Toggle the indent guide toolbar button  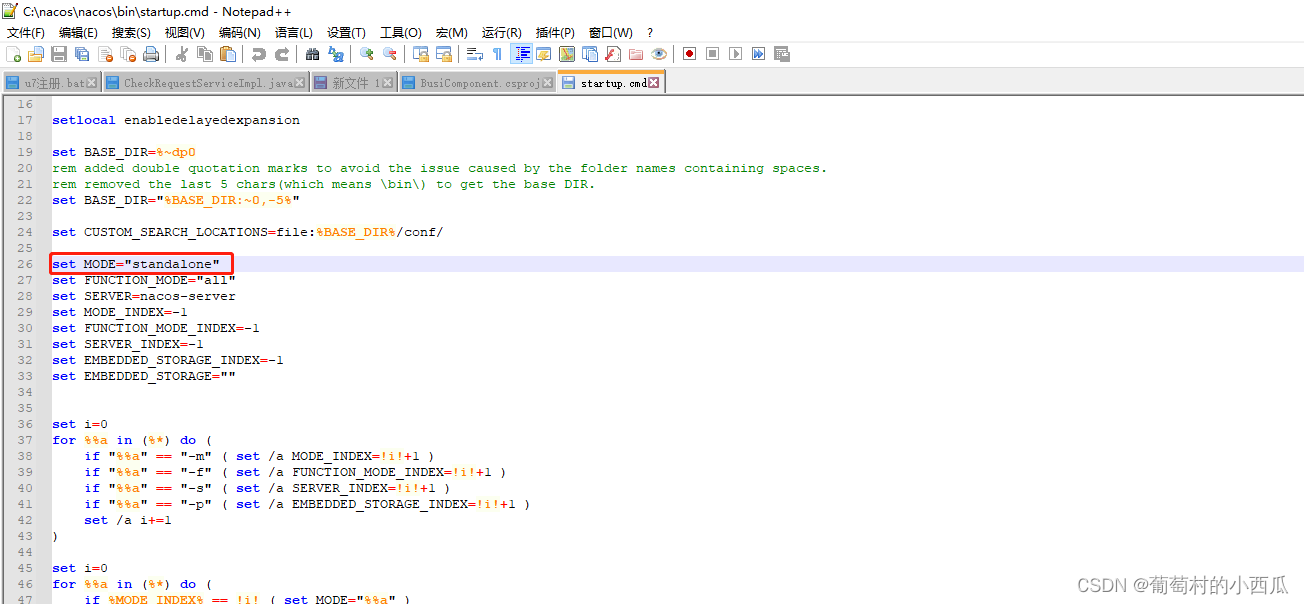(522, 54)
